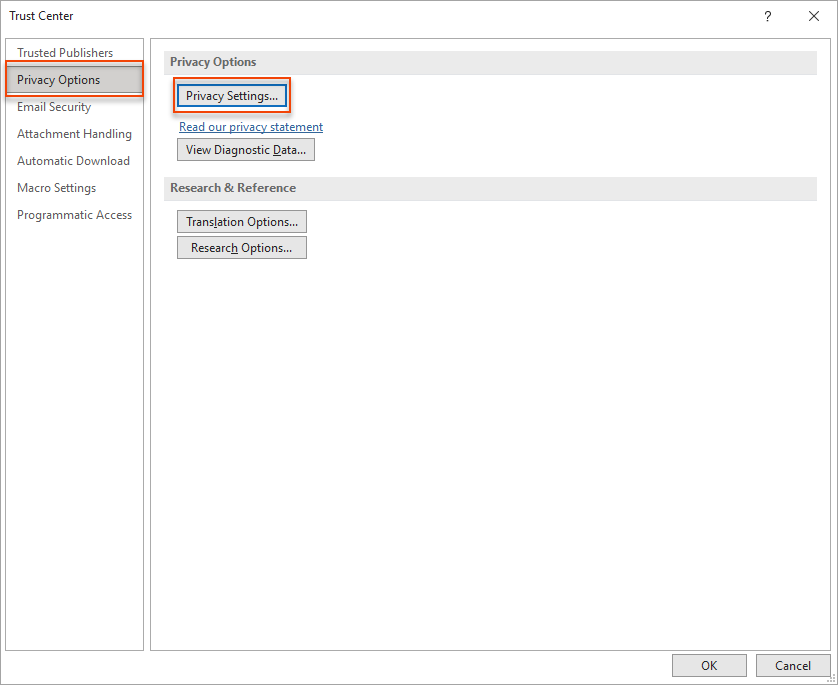Image resolution: width=838 pixels, height=685 pixels.
Task: Switch to the Email Security category
Action: tap(54, 107)
